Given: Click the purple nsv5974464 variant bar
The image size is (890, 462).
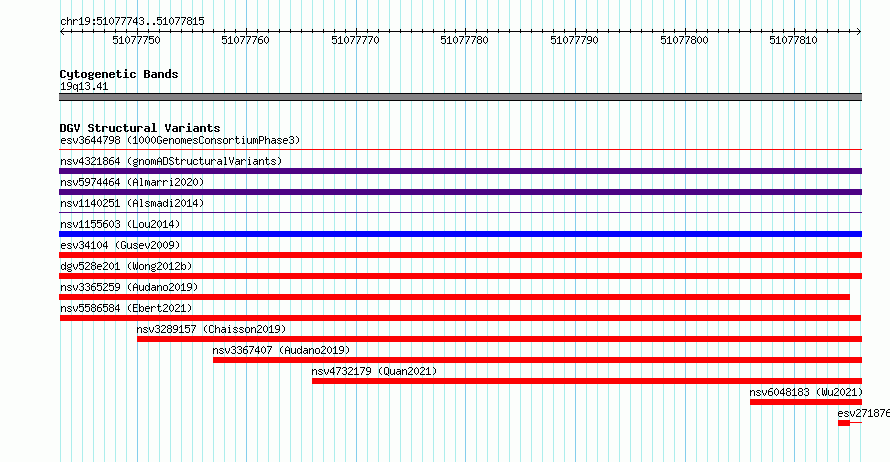Looking at the screenshot, I should point(460,192).
